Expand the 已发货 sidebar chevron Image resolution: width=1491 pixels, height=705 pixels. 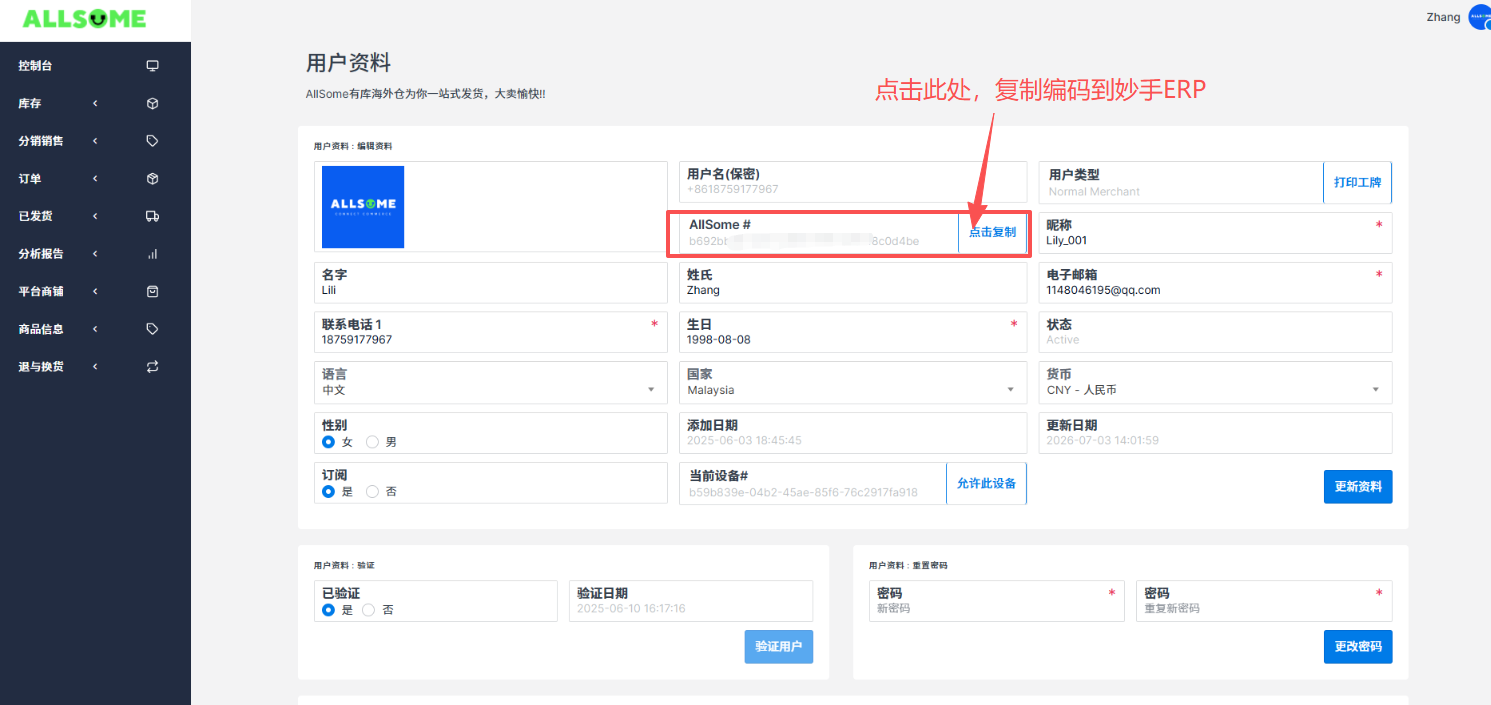tap(95, 216)
